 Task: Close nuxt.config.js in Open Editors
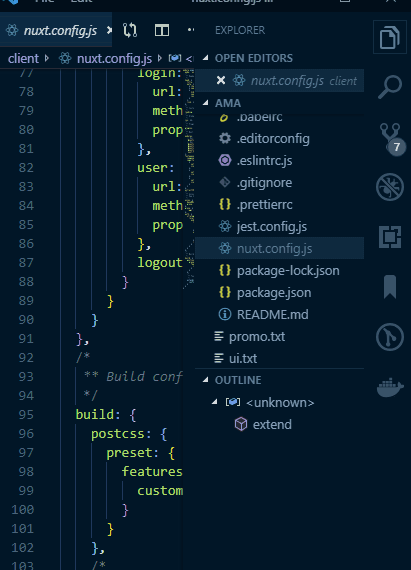coord(221,80)
